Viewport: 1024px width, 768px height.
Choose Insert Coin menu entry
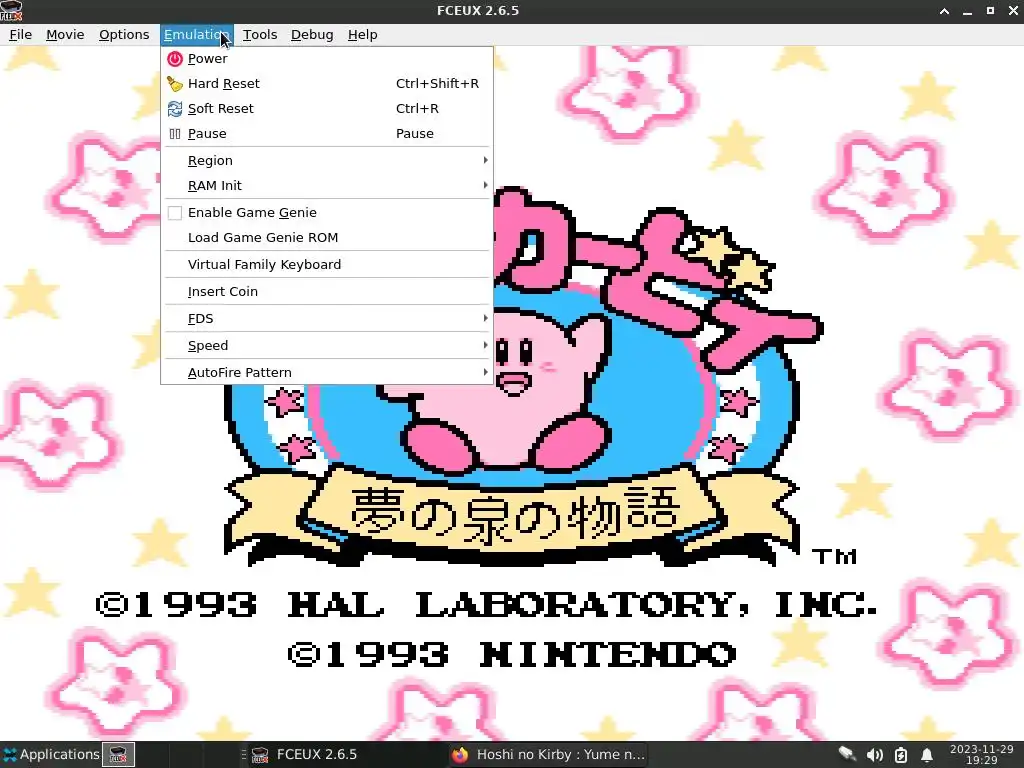pos(327,291)
